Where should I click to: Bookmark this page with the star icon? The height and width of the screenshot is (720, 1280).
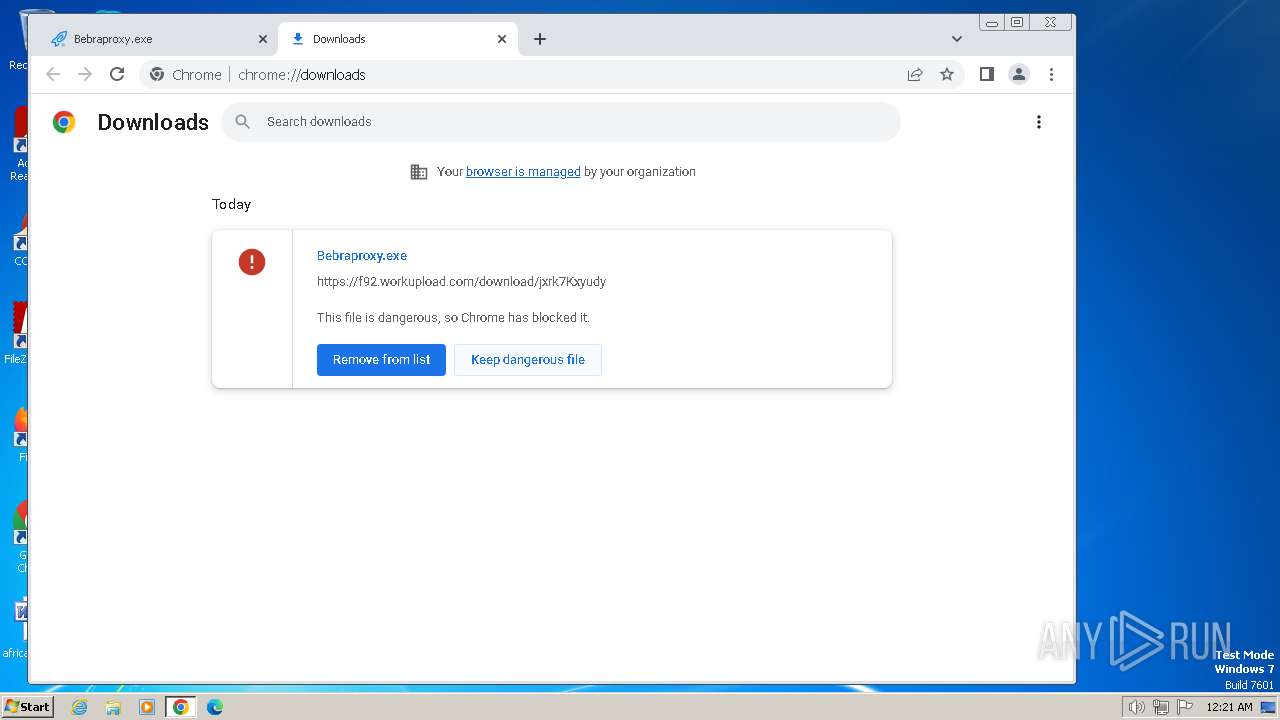pos(947,74)
